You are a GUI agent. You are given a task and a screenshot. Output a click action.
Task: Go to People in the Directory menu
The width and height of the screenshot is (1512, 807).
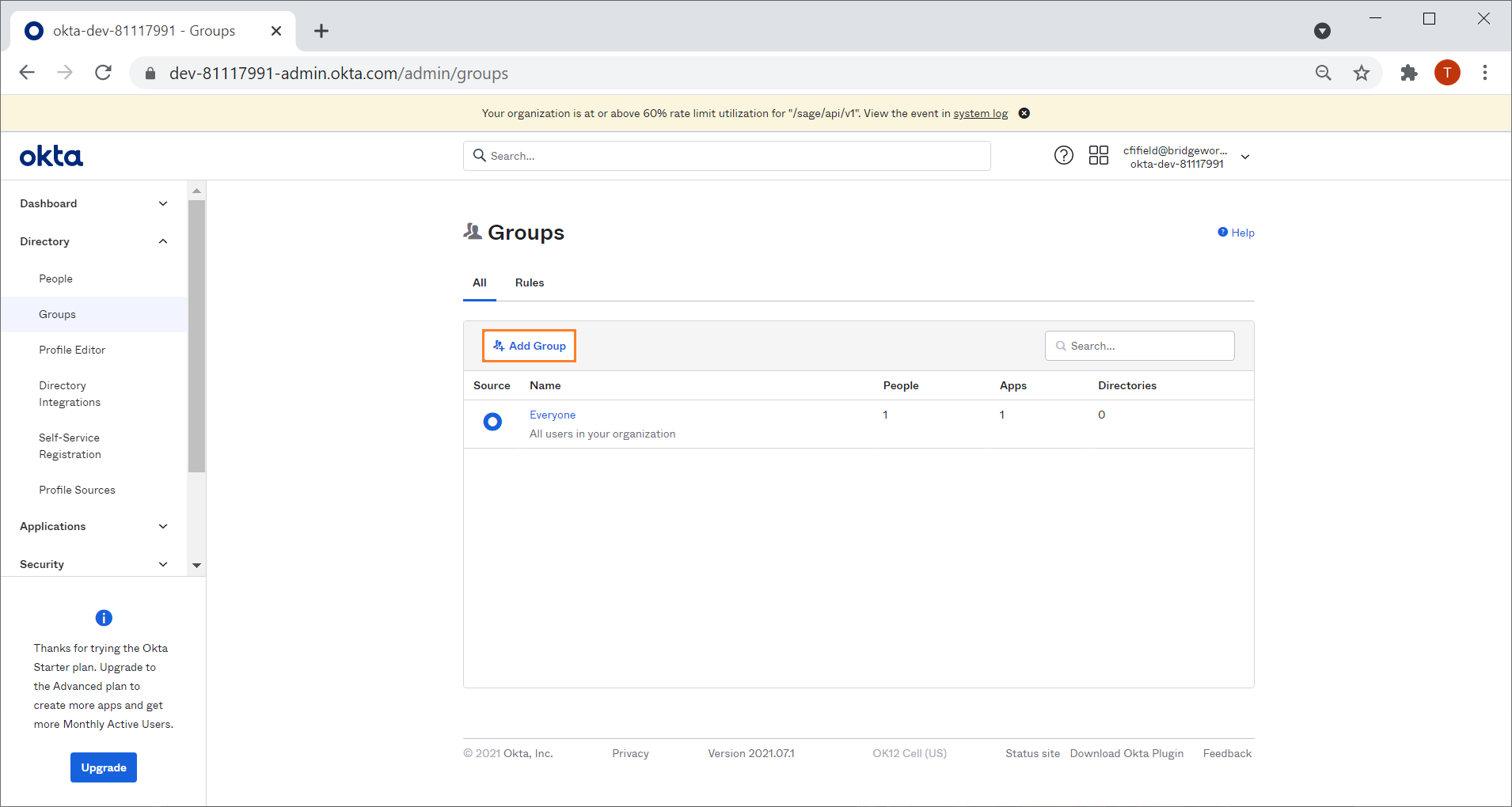click(x=55, y=278)
